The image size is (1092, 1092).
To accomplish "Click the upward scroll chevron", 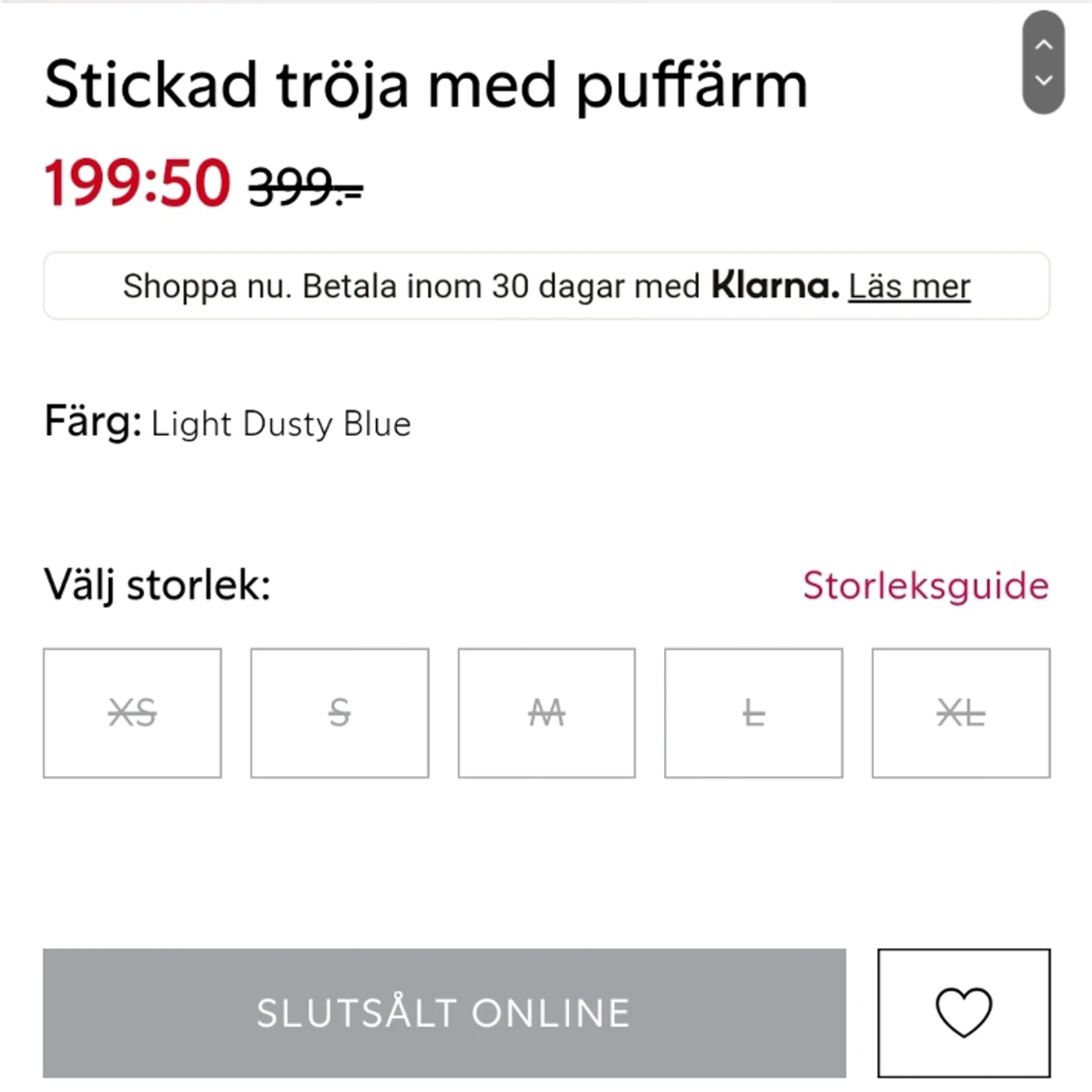I will 1043,44.
